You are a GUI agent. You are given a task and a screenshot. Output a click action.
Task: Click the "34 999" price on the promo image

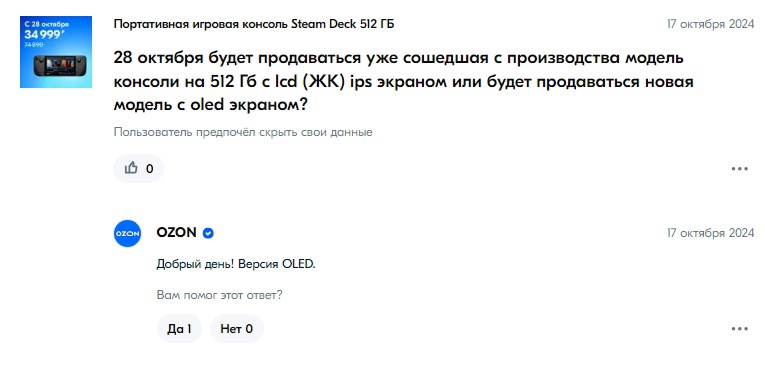[44, 35]
